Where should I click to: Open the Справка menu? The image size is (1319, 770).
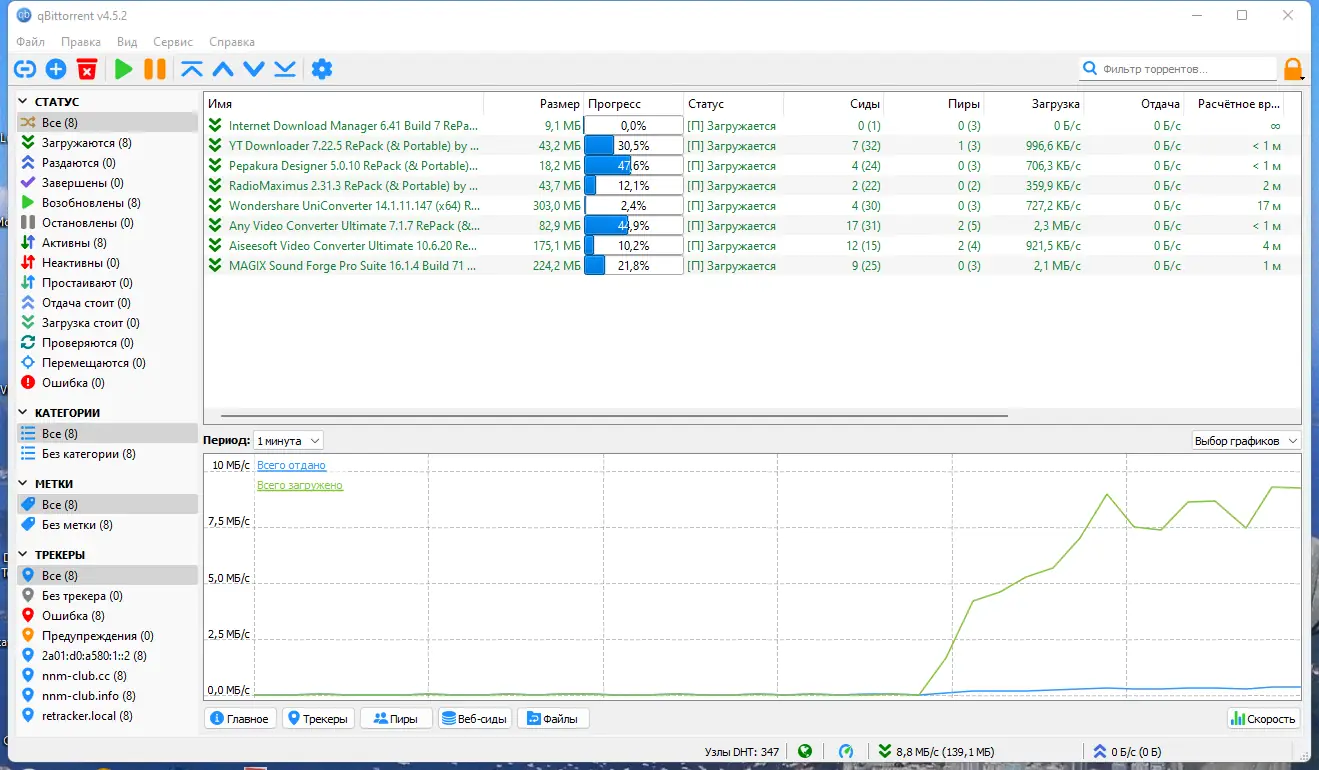[232, 42]
